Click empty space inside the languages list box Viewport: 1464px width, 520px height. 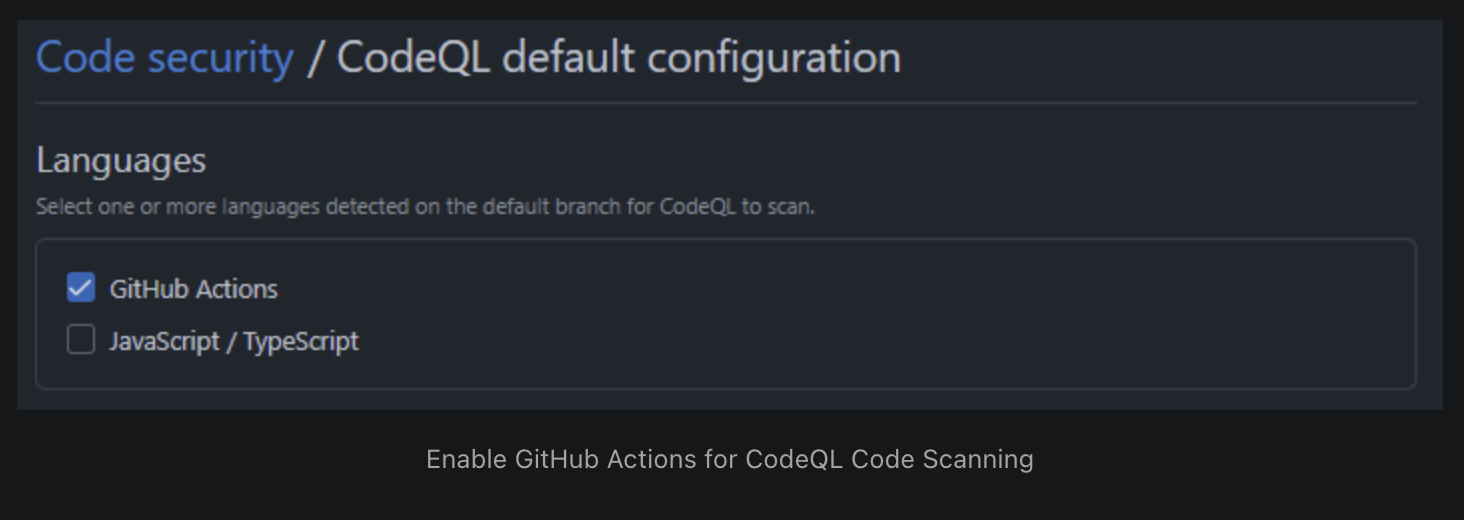(880, 314)
